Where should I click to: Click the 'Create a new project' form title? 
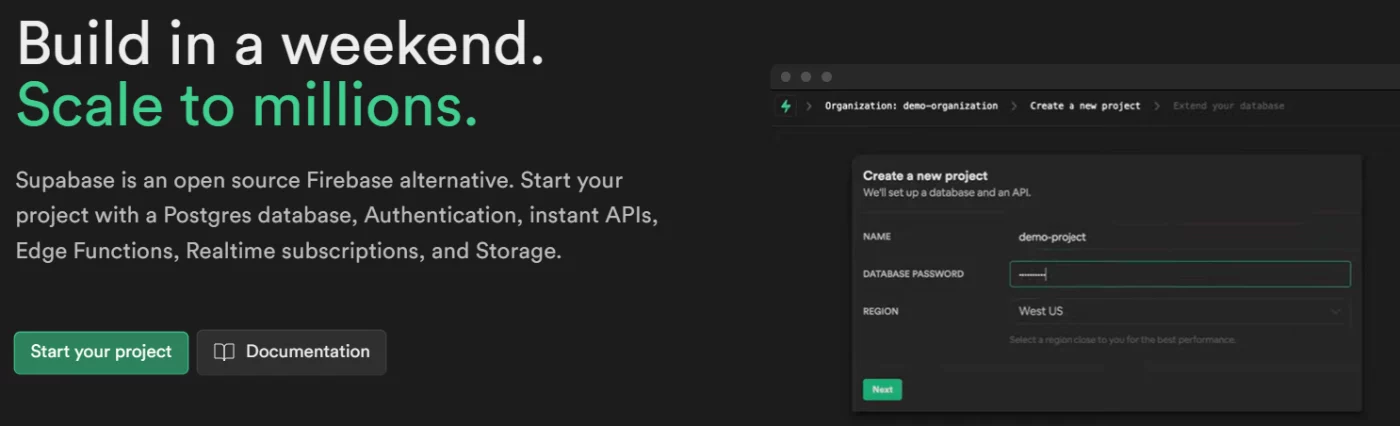point(925,176)
